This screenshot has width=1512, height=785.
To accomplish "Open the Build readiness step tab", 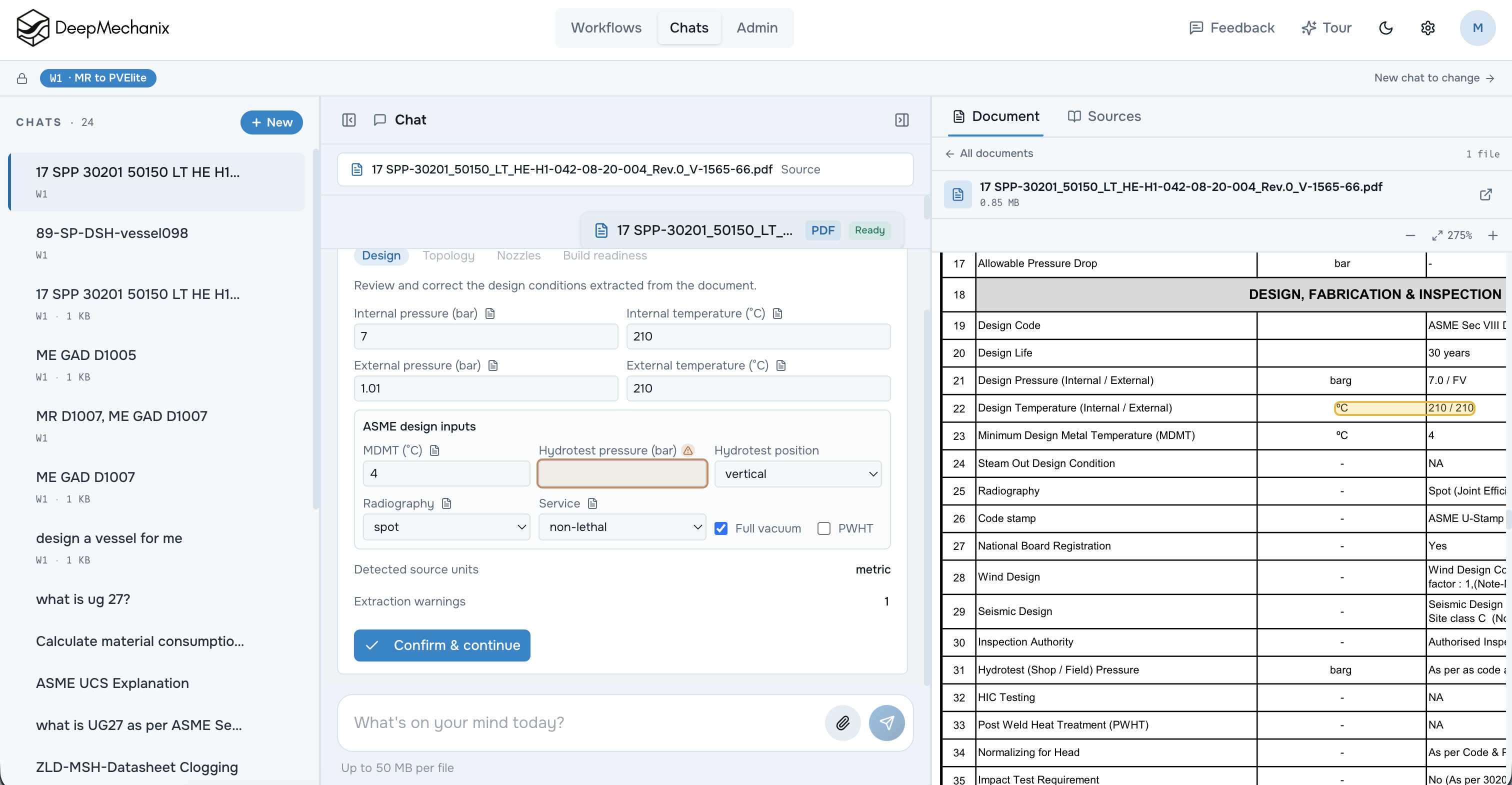I will (x=604, y=255).
